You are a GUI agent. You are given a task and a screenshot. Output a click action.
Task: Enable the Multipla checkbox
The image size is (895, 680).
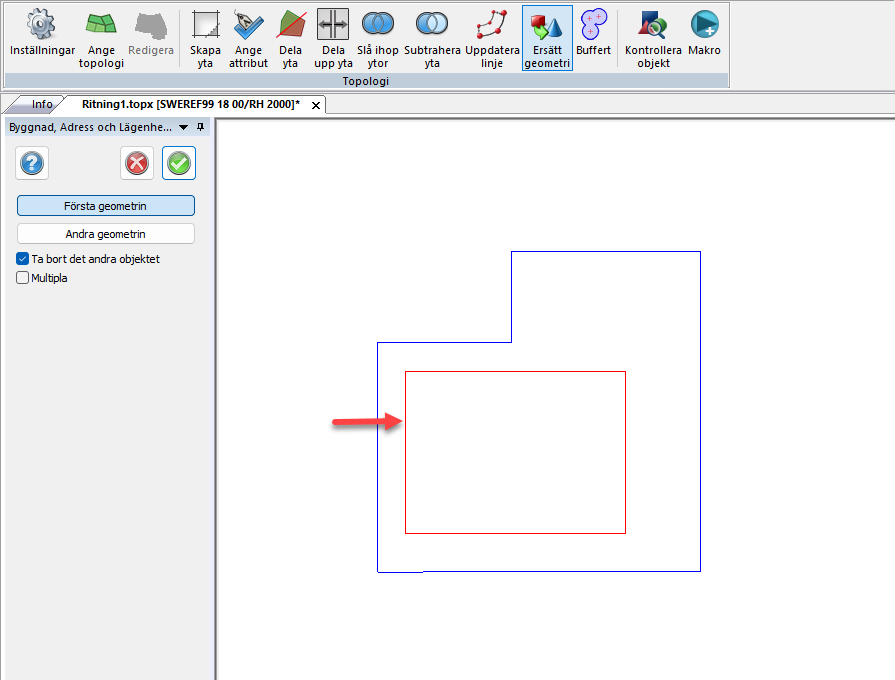point(23,278)
